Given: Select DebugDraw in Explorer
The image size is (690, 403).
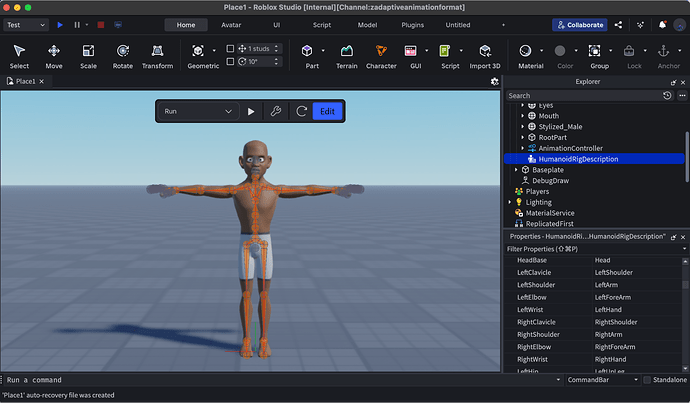Looking at the screenshot, I should [550, 181].
